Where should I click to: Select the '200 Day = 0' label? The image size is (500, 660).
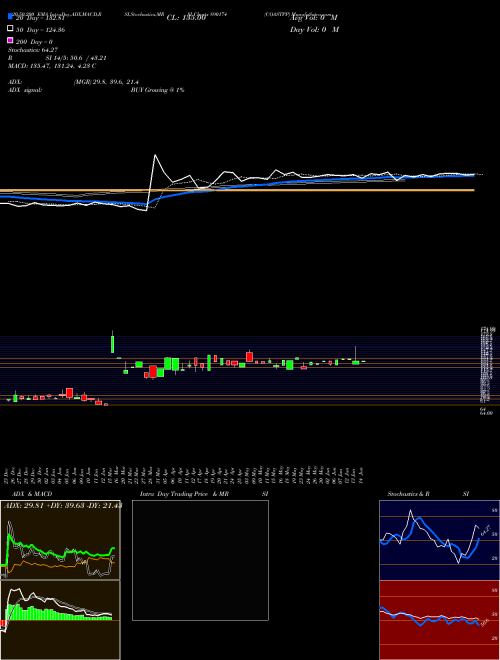click(34, 42)
